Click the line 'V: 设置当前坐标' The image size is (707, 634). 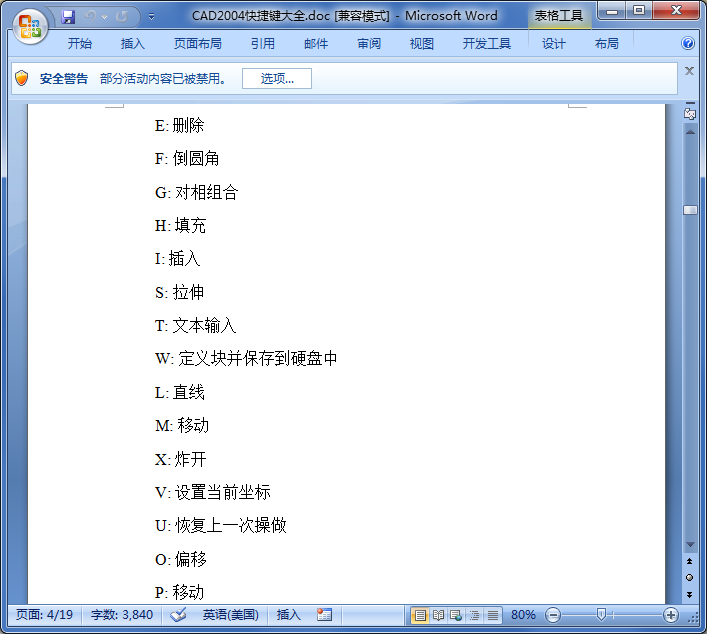click(x=213, y=492)
